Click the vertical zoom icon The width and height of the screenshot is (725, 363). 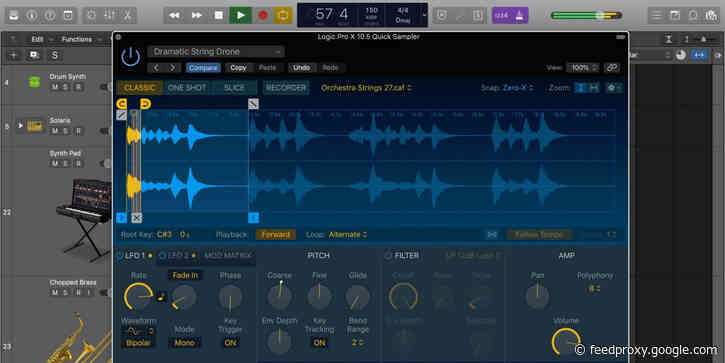click(x=580, y=88)
